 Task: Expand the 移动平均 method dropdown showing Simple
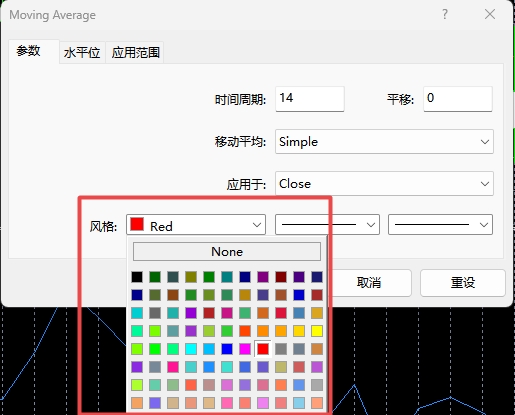(384, 142)
